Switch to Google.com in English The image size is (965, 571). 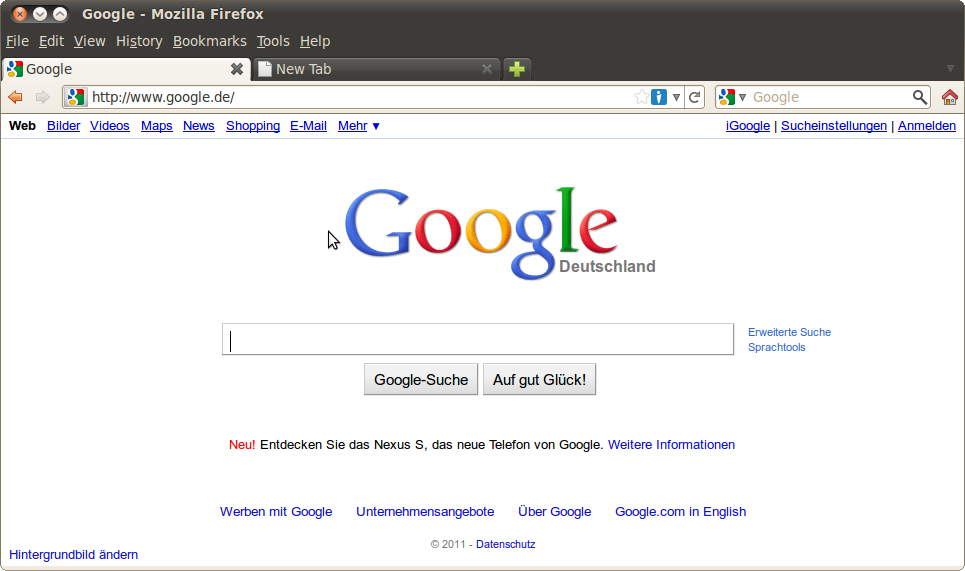coord(681,512)
